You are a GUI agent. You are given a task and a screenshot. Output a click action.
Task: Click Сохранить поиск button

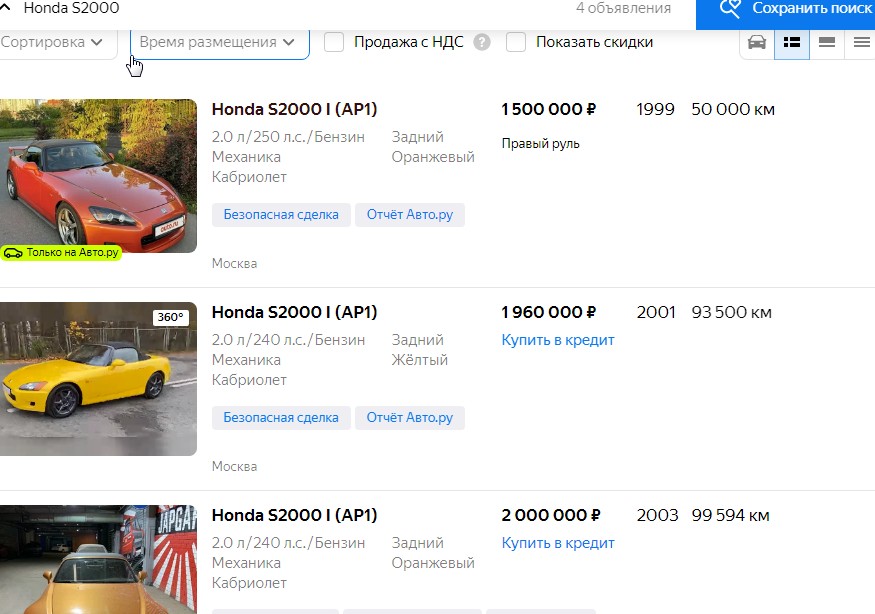pyautogui.click(x=785, y=13)
